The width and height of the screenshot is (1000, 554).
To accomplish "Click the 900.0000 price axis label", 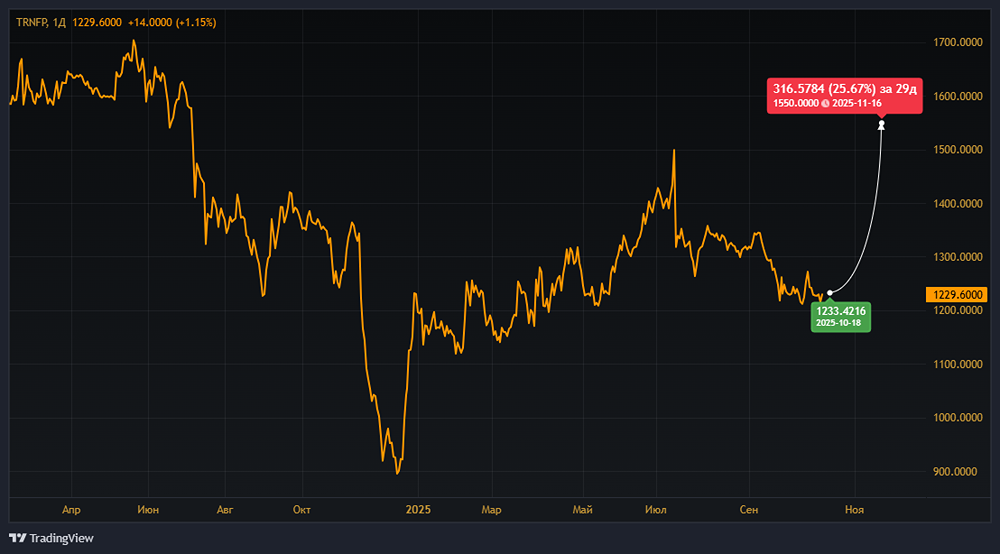I will [x=955, y=472].
